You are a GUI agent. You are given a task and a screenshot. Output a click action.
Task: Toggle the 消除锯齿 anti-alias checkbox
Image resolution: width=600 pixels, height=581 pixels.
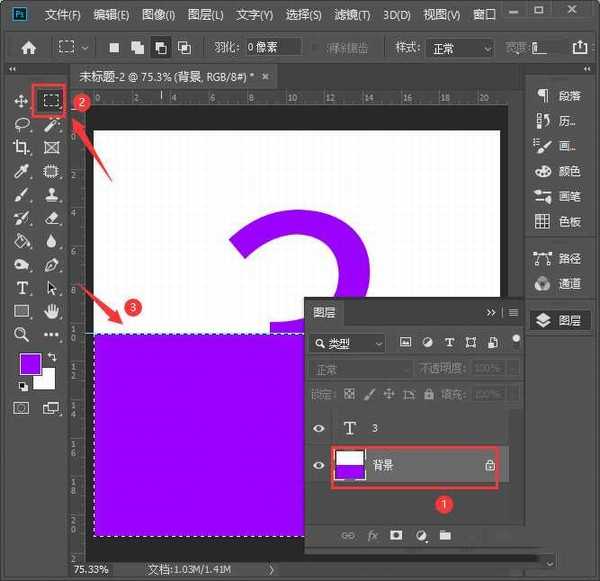point(318,48)
